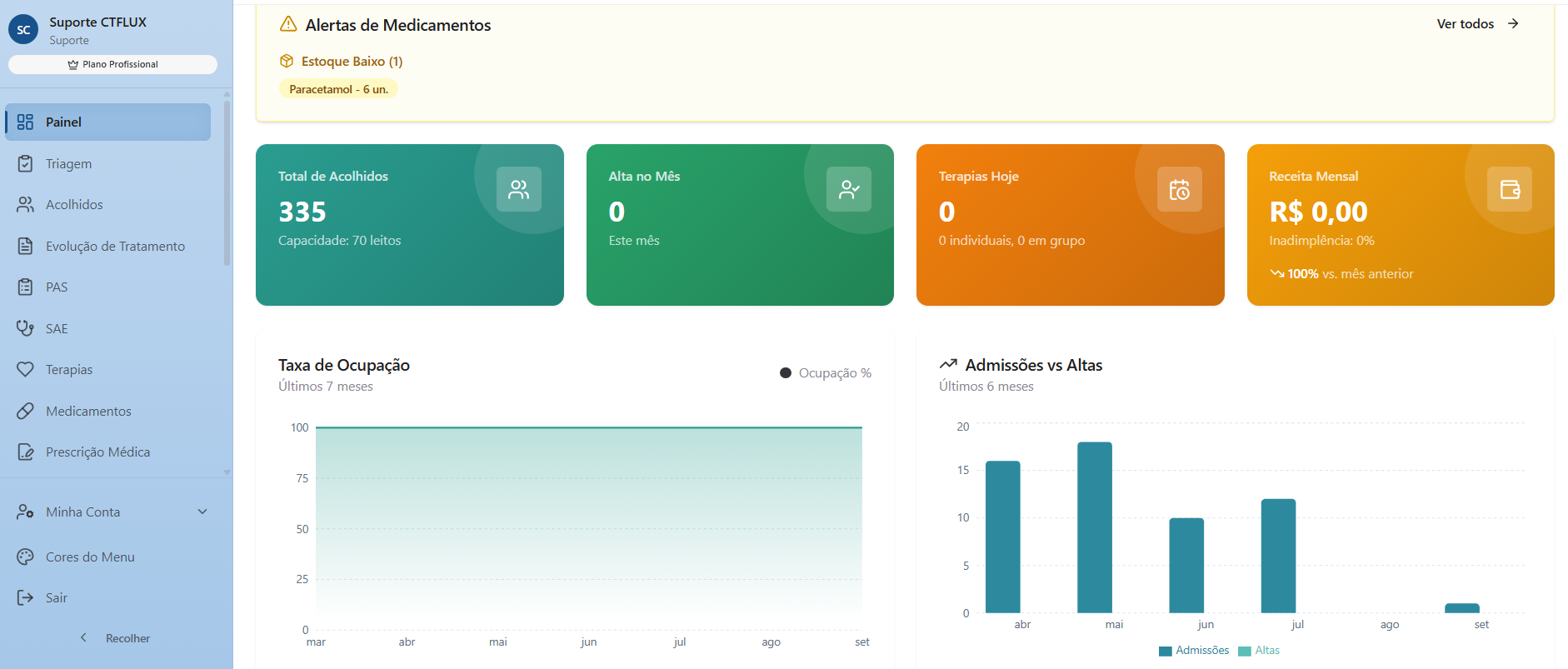1568x669 pixels.
Task: Open the Prescrição Médica menu label
Action: pyautogui.click(x=97, y=452)
